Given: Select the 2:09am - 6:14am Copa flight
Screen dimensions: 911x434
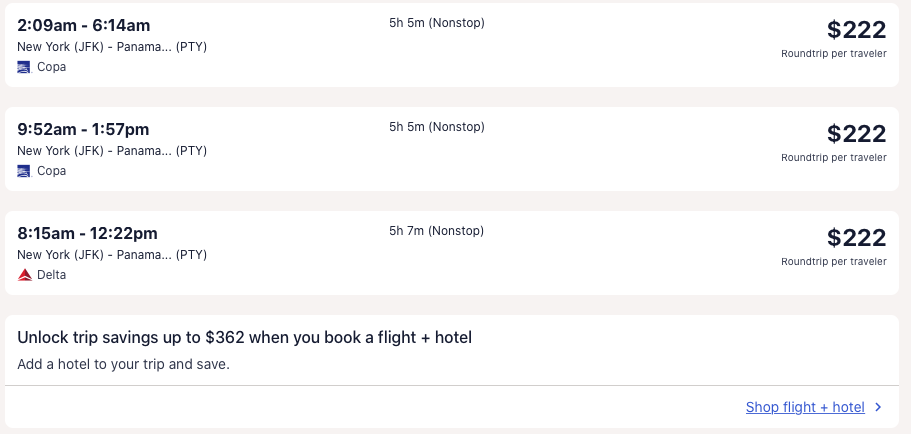Looking at the screenshot, I should [84, 25].
